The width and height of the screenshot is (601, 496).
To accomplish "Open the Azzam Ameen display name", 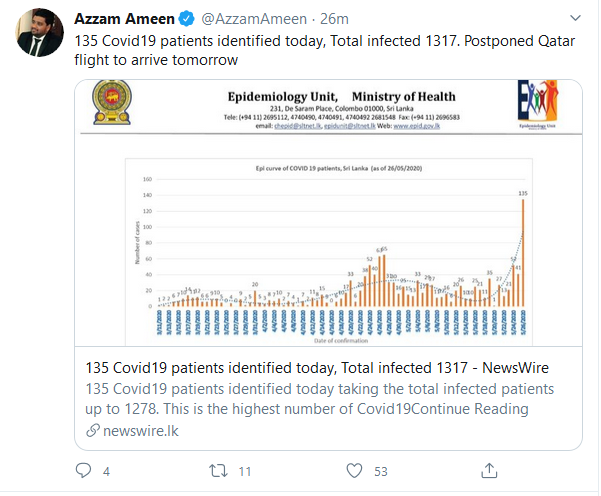I will click(x=125, y=19).
